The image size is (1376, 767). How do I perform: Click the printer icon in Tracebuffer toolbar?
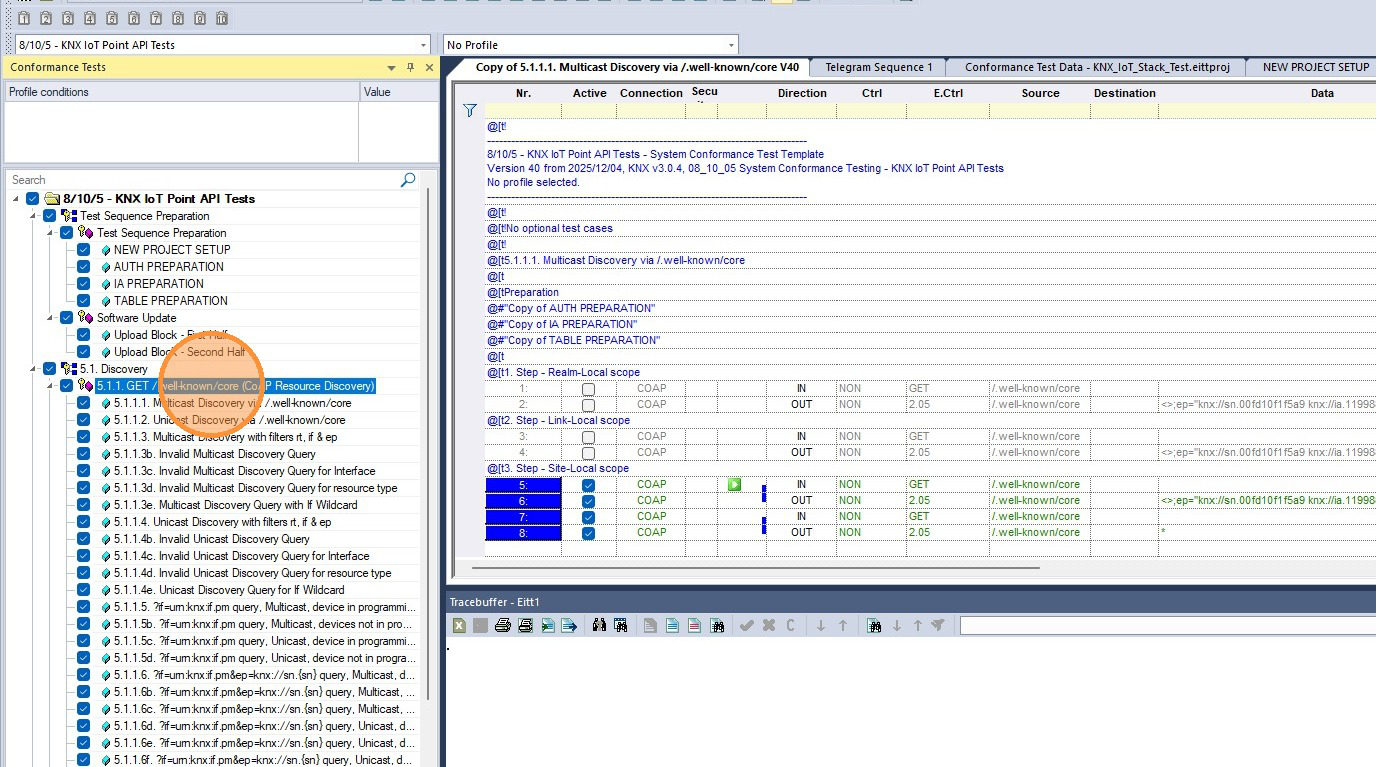pos(503,626)
